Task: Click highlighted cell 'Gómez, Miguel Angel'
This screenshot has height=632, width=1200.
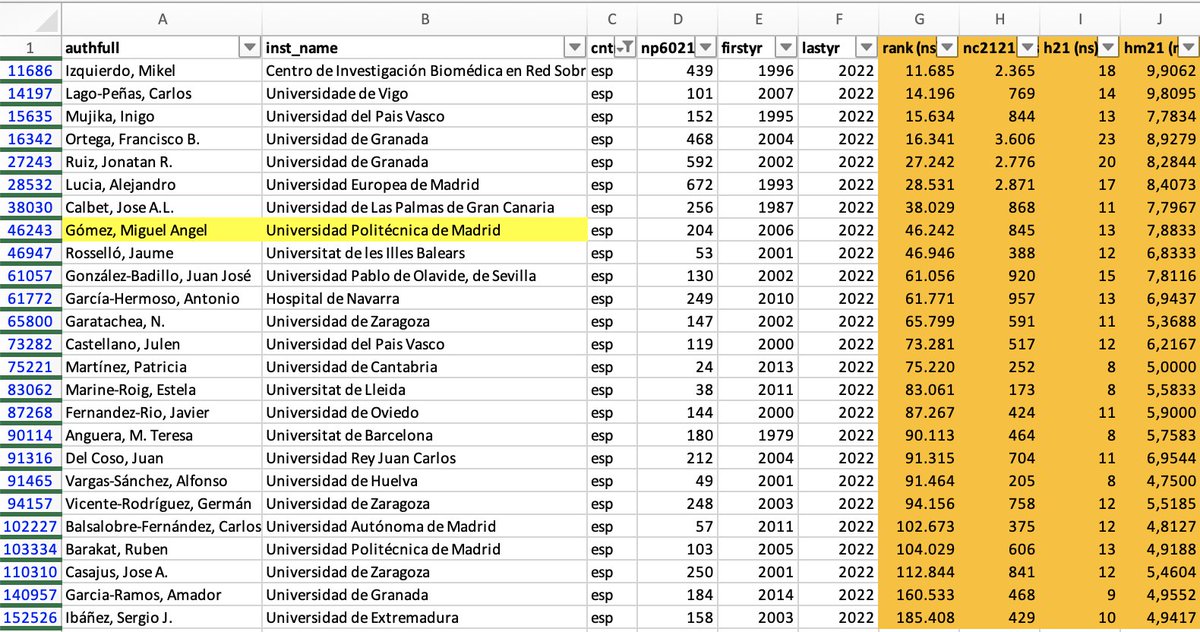Action: pyautogui.click(x=162, y=230)
